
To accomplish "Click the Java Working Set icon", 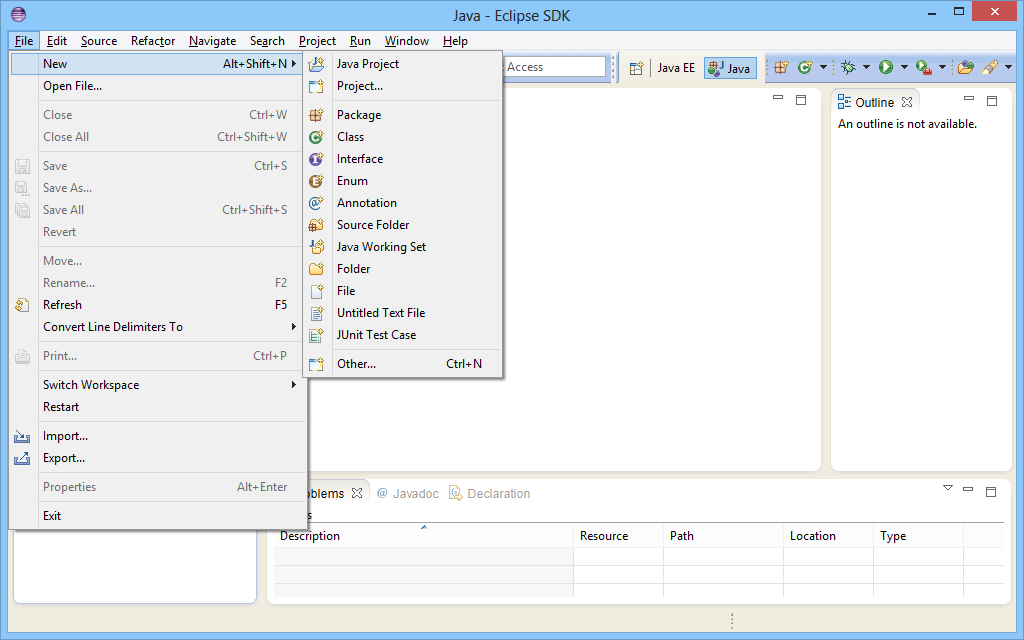I will pyautogui.click(x=317, y=247).
